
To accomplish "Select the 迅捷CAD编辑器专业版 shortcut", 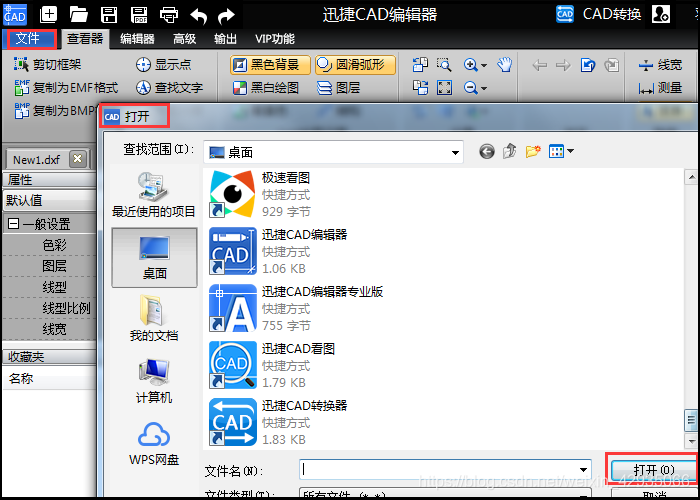I will [296, 308].
